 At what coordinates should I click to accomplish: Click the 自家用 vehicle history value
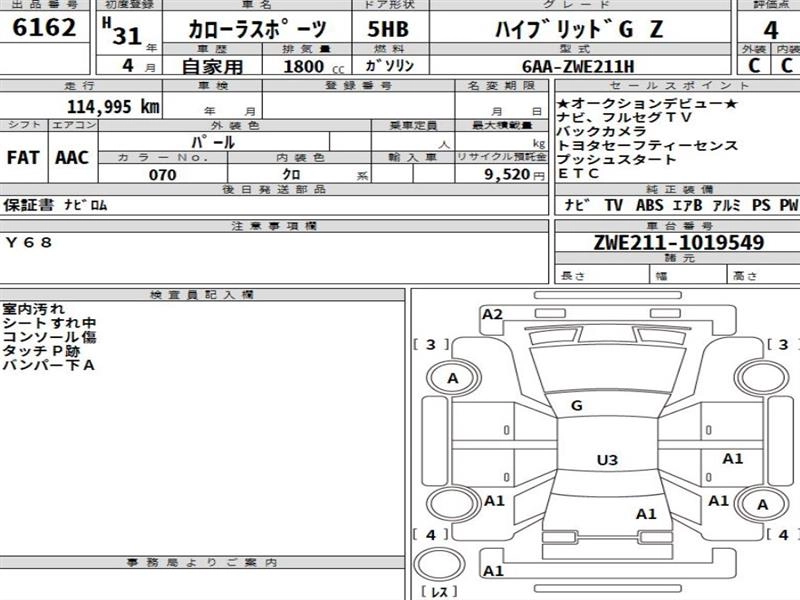pyautogui.click(x=212, y=67)
